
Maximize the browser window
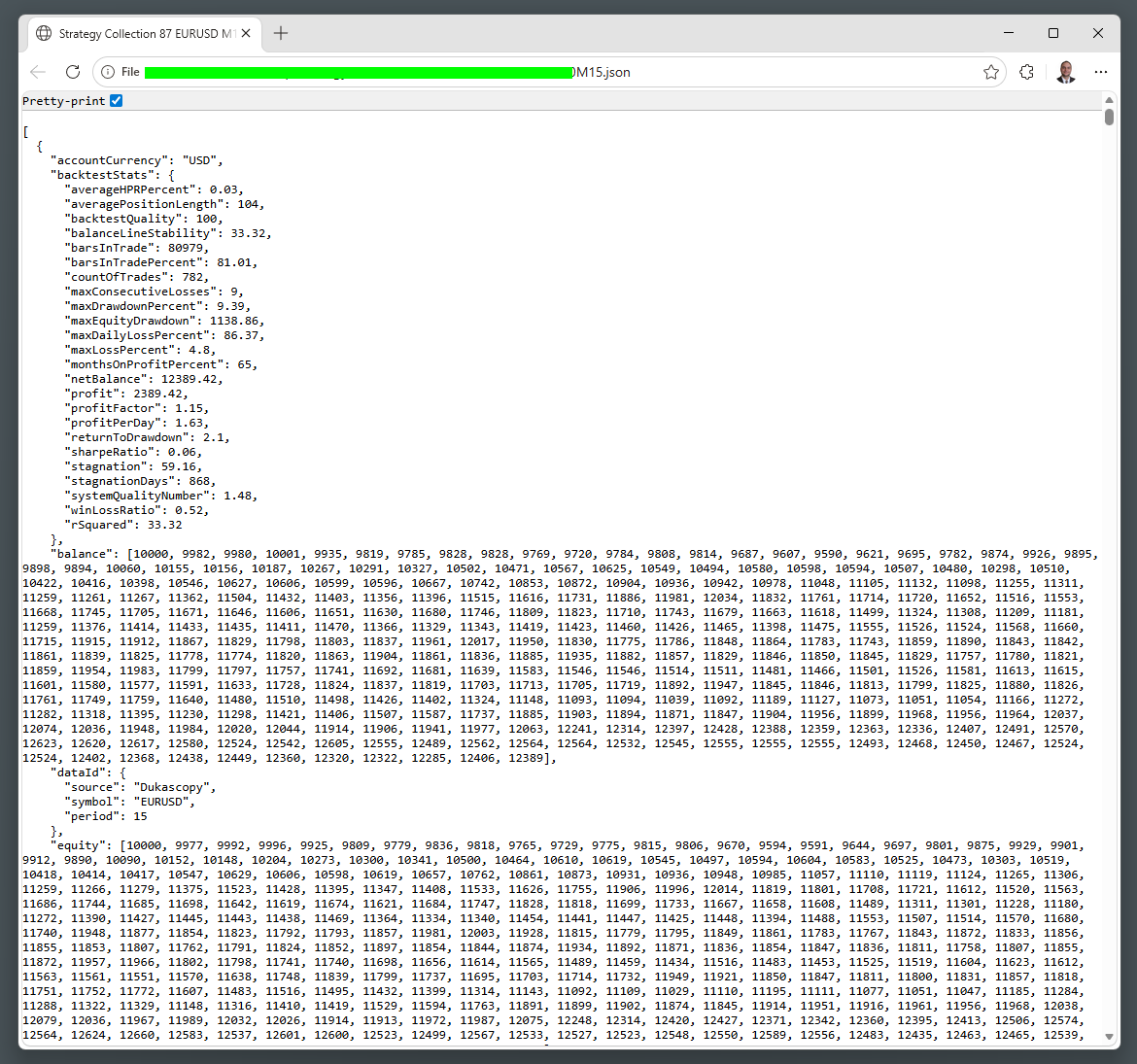[x=1052, y=33]
